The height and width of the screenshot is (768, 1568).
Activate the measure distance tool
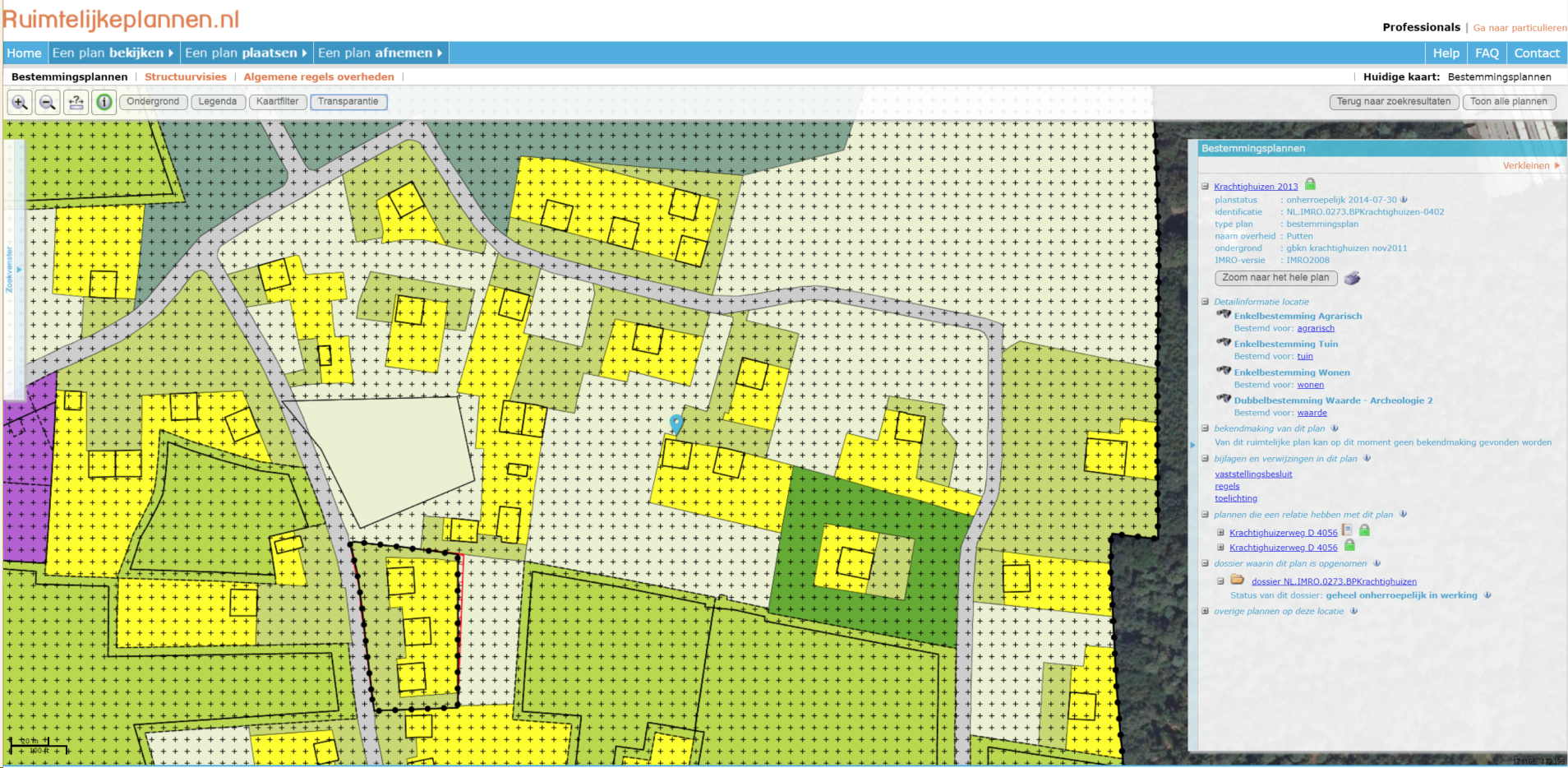tap(76, 102)
